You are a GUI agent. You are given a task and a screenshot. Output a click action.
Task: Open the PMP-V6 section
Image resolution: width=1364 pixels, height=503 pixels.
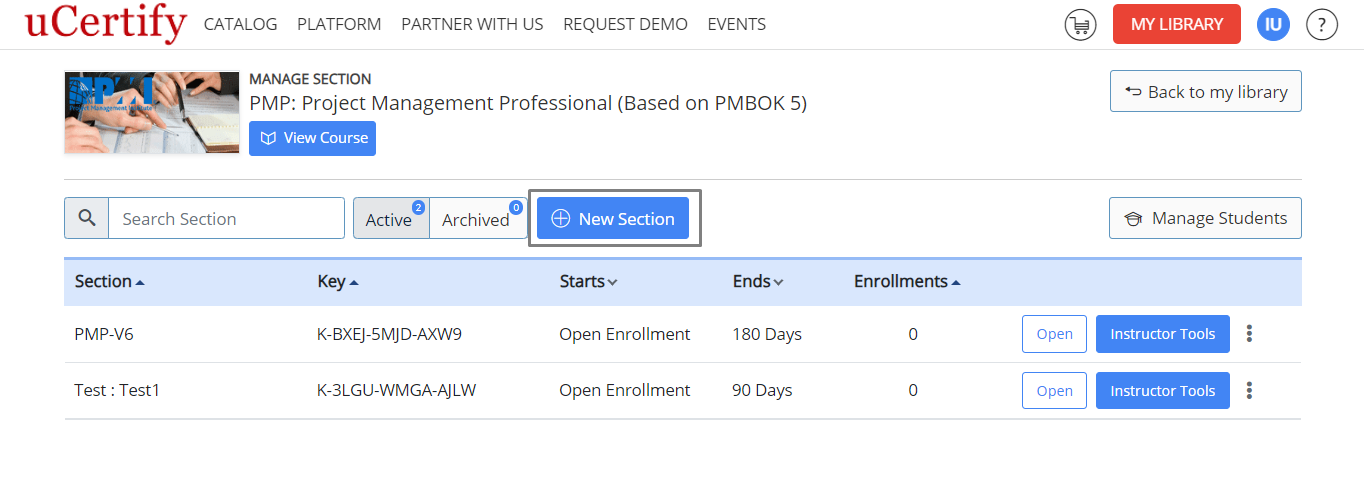coord(1054,334)
